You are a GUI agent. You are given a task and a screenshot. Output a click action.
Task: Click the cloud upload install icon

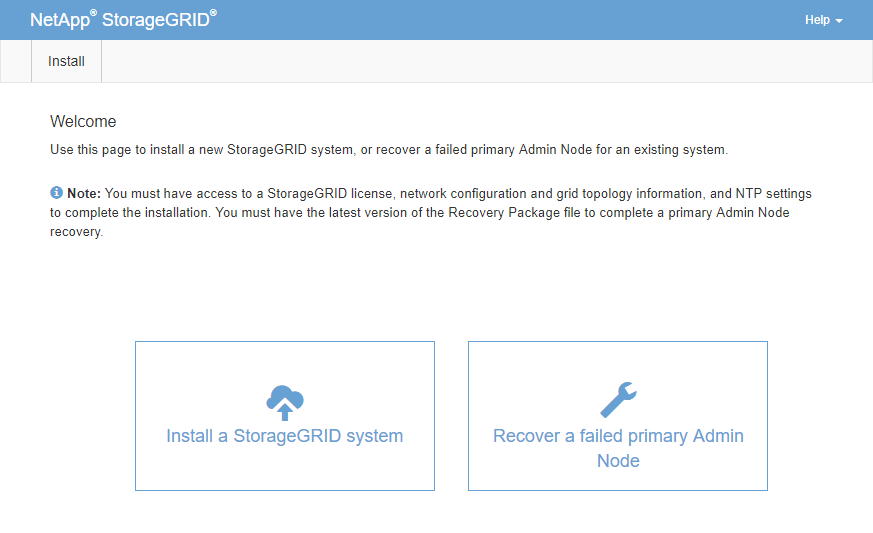click(x=285, y=403)
